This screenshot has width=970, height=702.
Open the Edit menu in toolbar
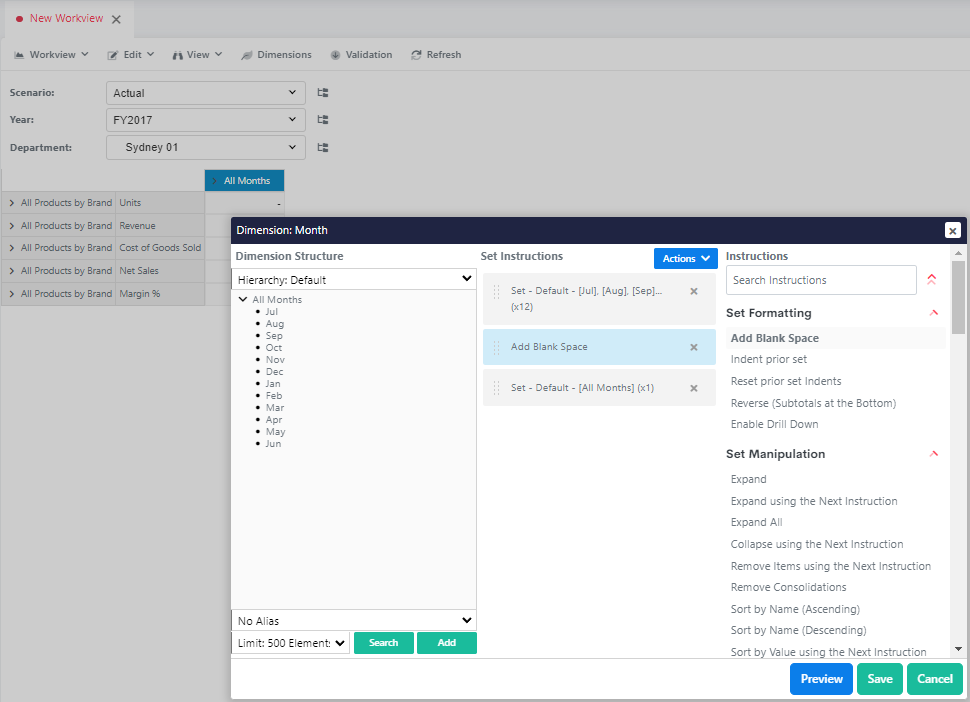click(x=131, y=55)
